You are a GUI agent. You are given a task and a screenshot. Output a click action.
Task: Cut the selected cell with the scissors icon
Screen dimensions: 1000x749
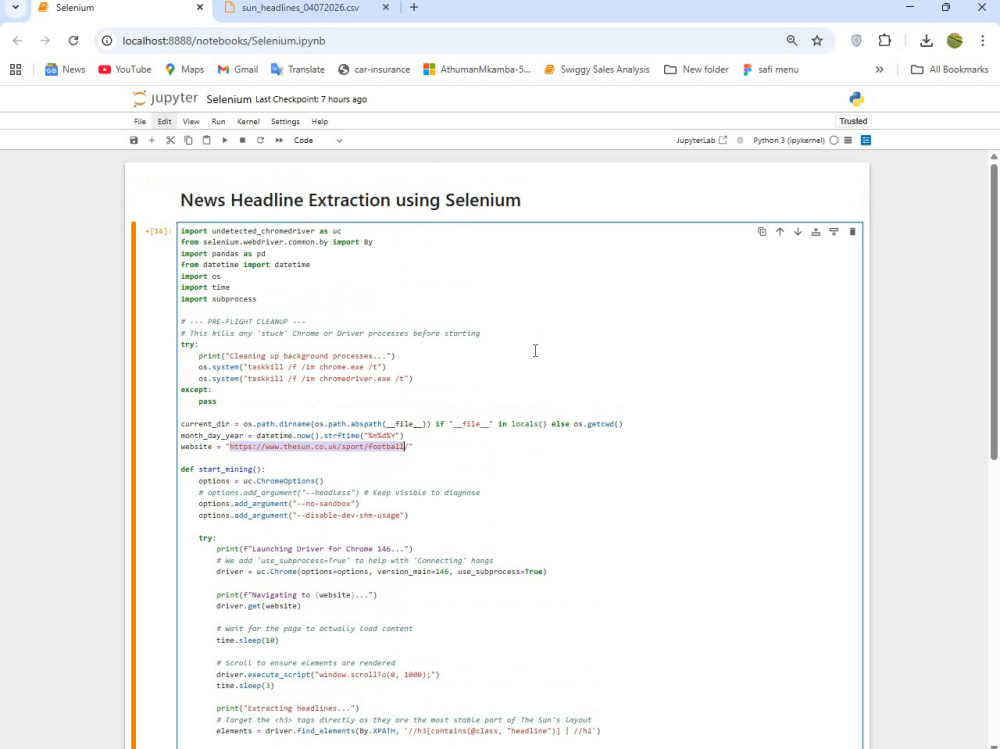pos(170,140)
